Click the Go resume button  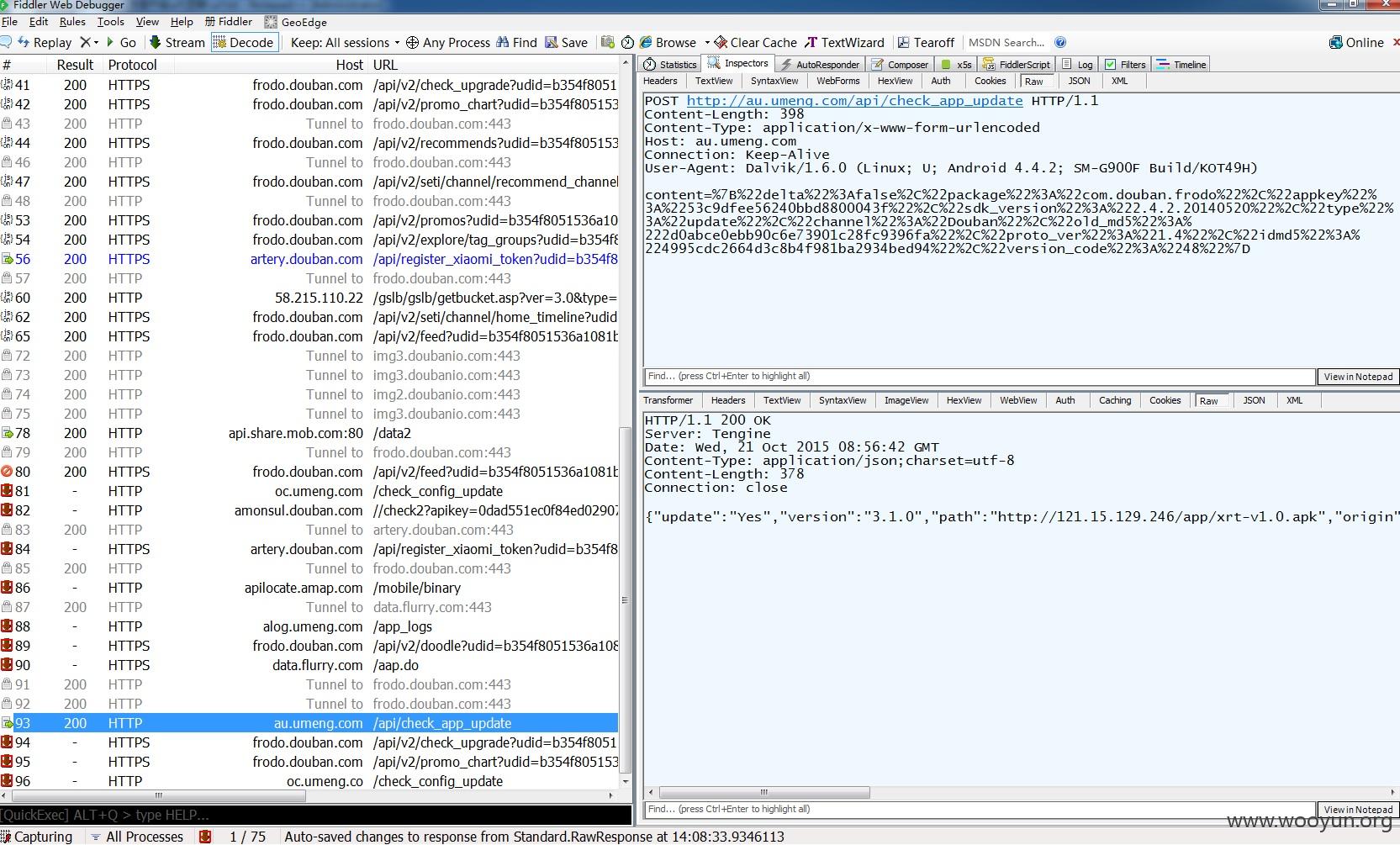coord(121,42)
